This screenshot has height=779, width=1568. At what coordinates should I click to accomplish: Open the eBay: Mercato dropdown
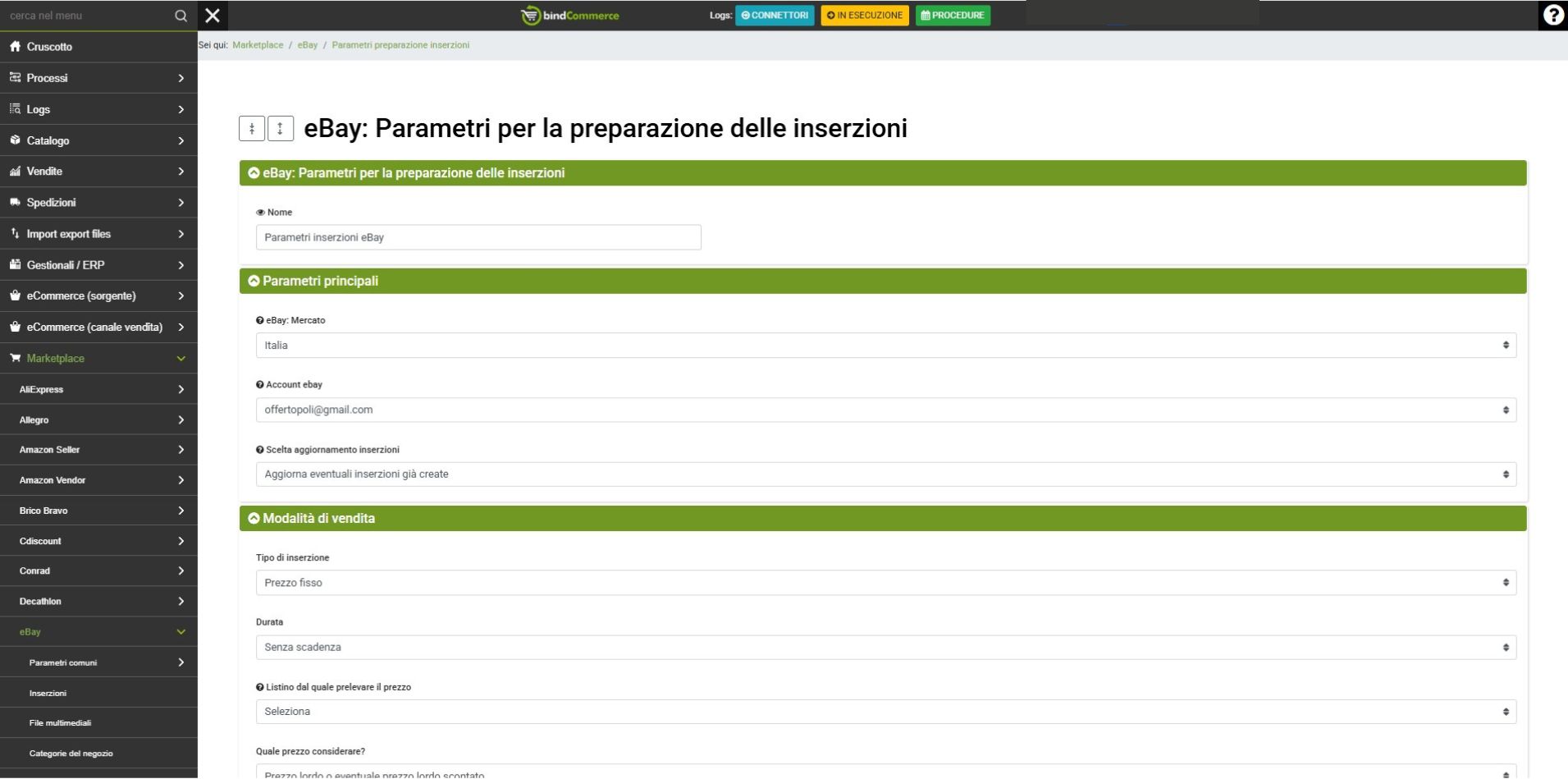885,346
